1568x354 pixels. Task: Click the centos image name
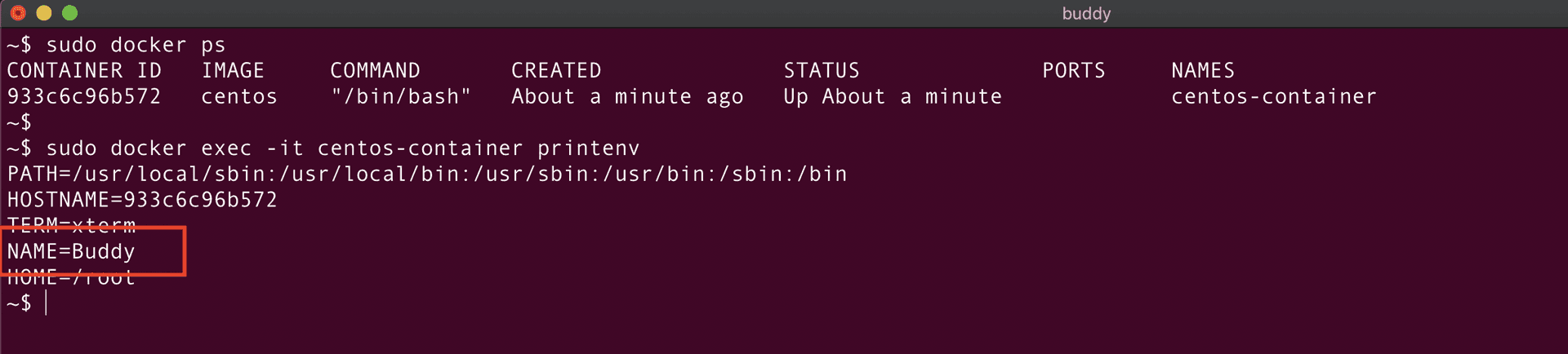(x=239, y=97)
